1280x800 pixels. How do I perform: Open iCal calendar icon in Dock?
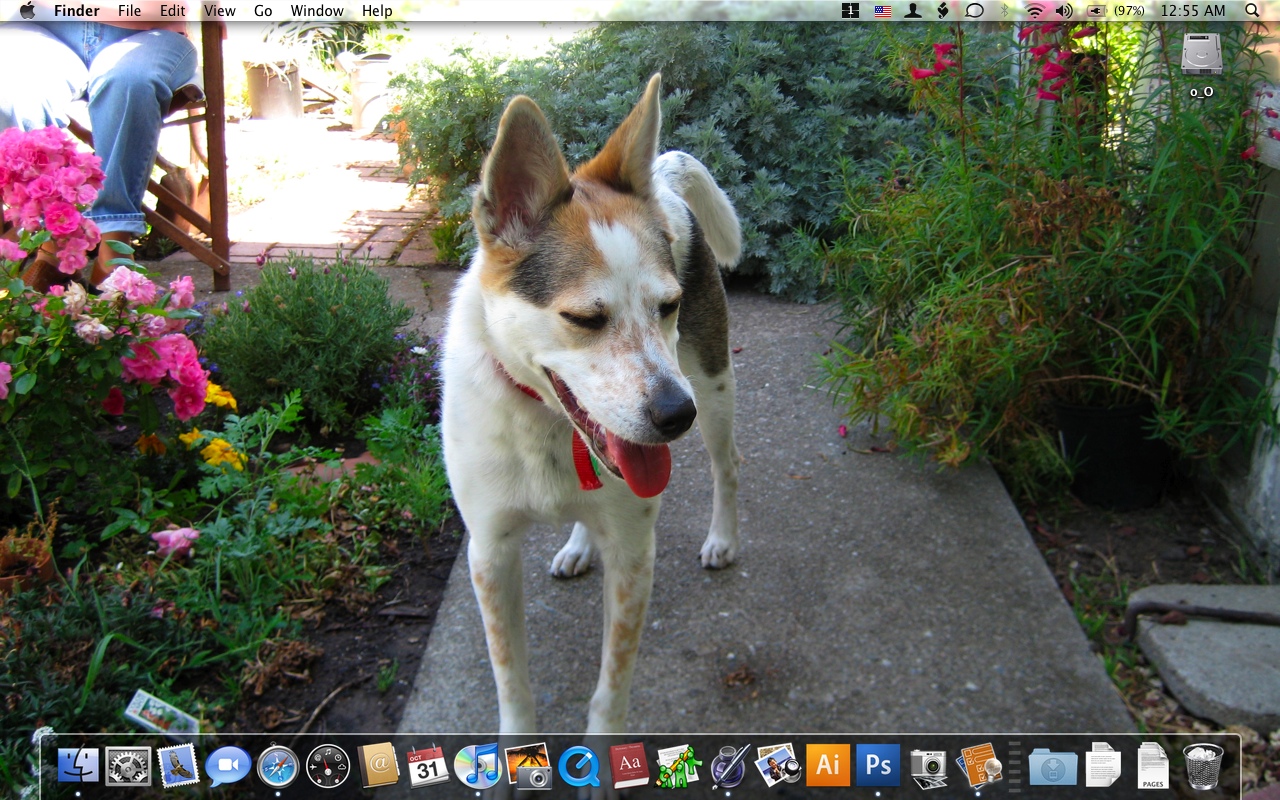pos(428,766)
